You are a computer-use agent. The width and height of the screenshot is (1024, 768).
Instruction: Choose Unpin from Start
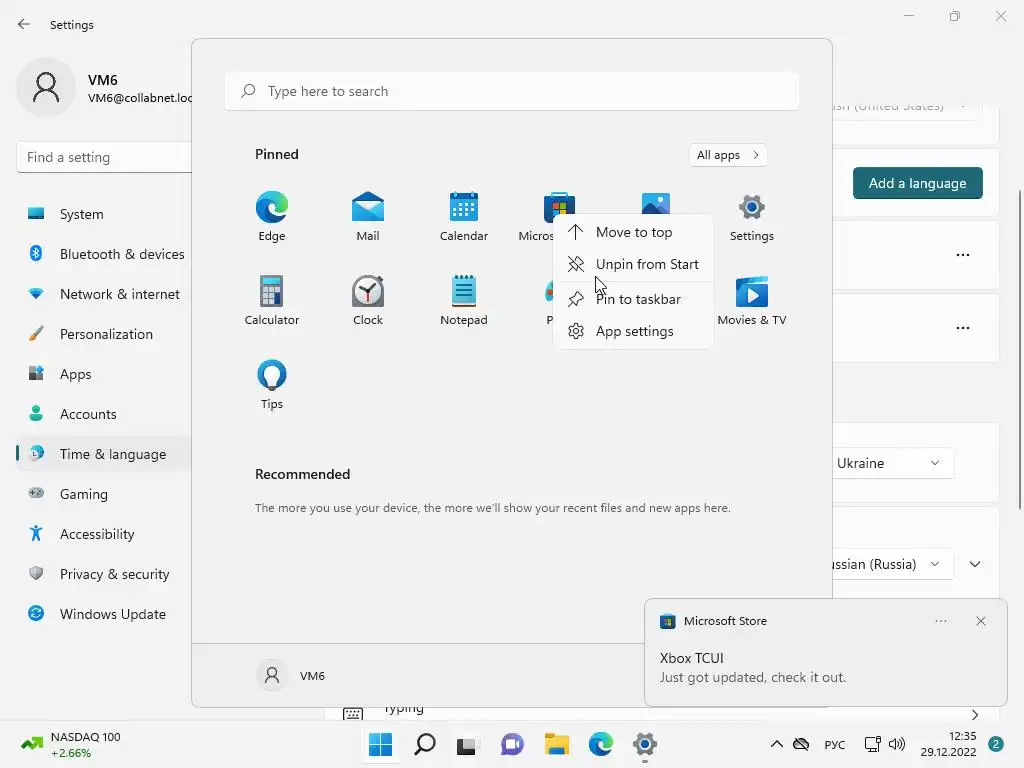click(633, 264)
